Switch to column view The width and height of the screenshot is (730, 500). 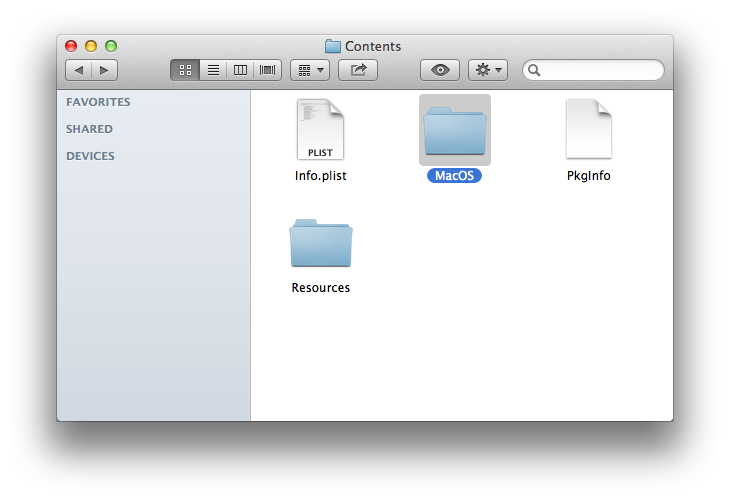pos(240,70)
